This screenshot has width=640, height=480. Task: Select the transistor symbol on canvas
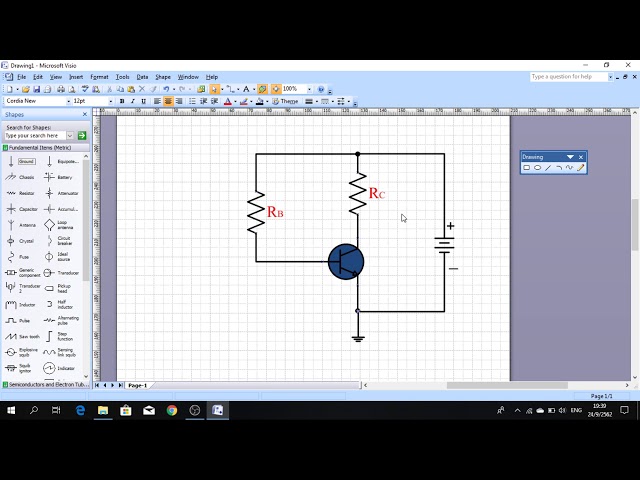click(x=346, y=262)
